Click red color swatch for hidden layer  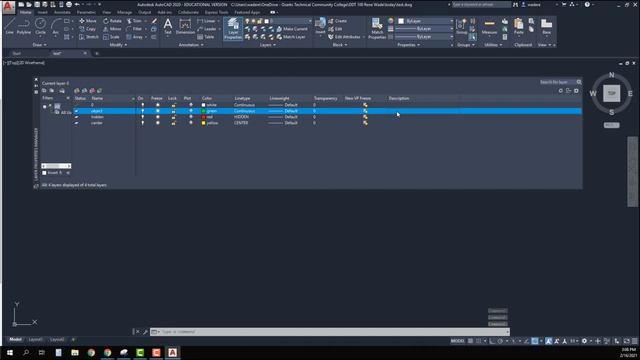pos(203,117)
